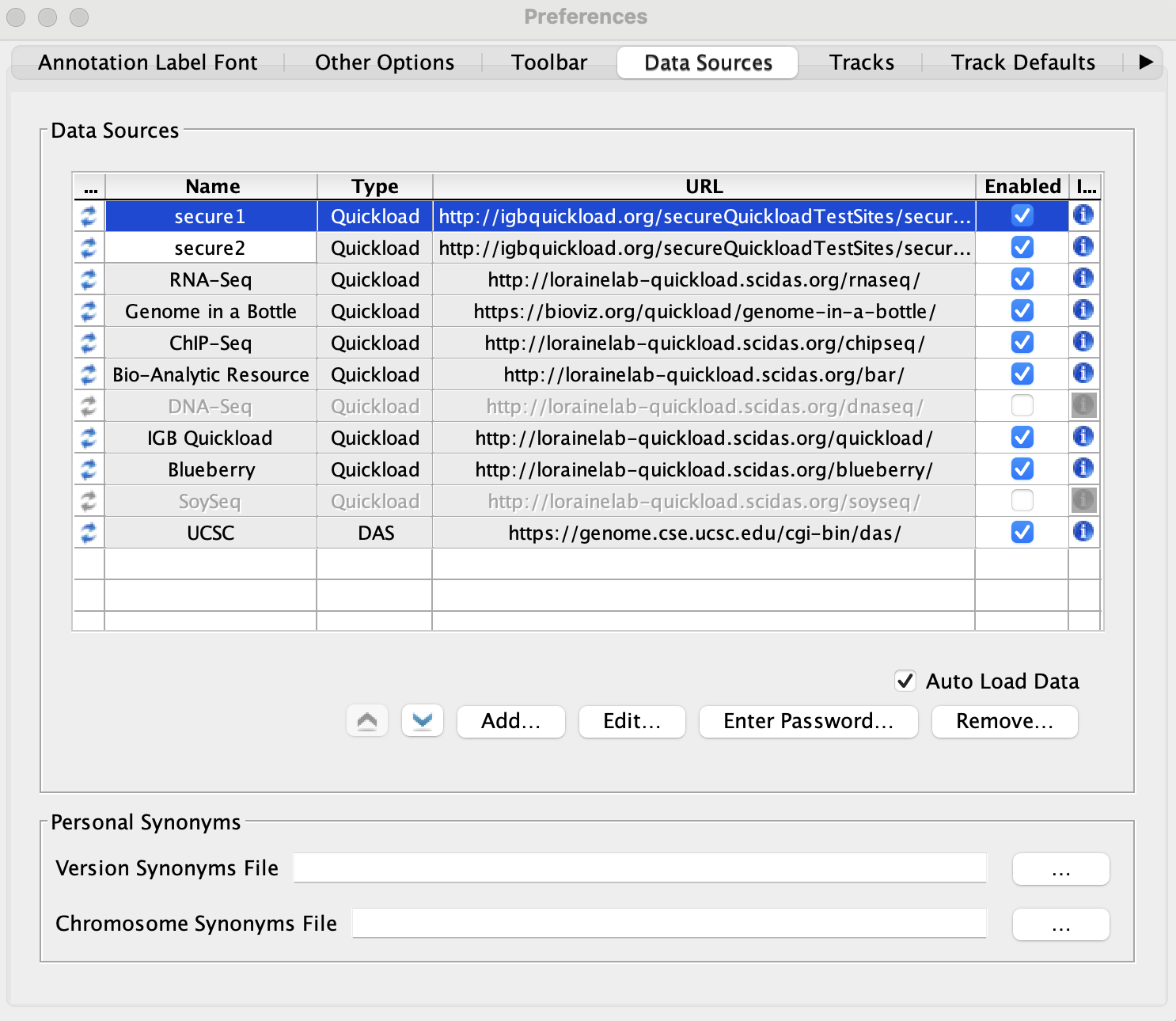Uncheck Enabled for ChIP-Seq
This screenshot has width=1176, height=1021.
1022,342
